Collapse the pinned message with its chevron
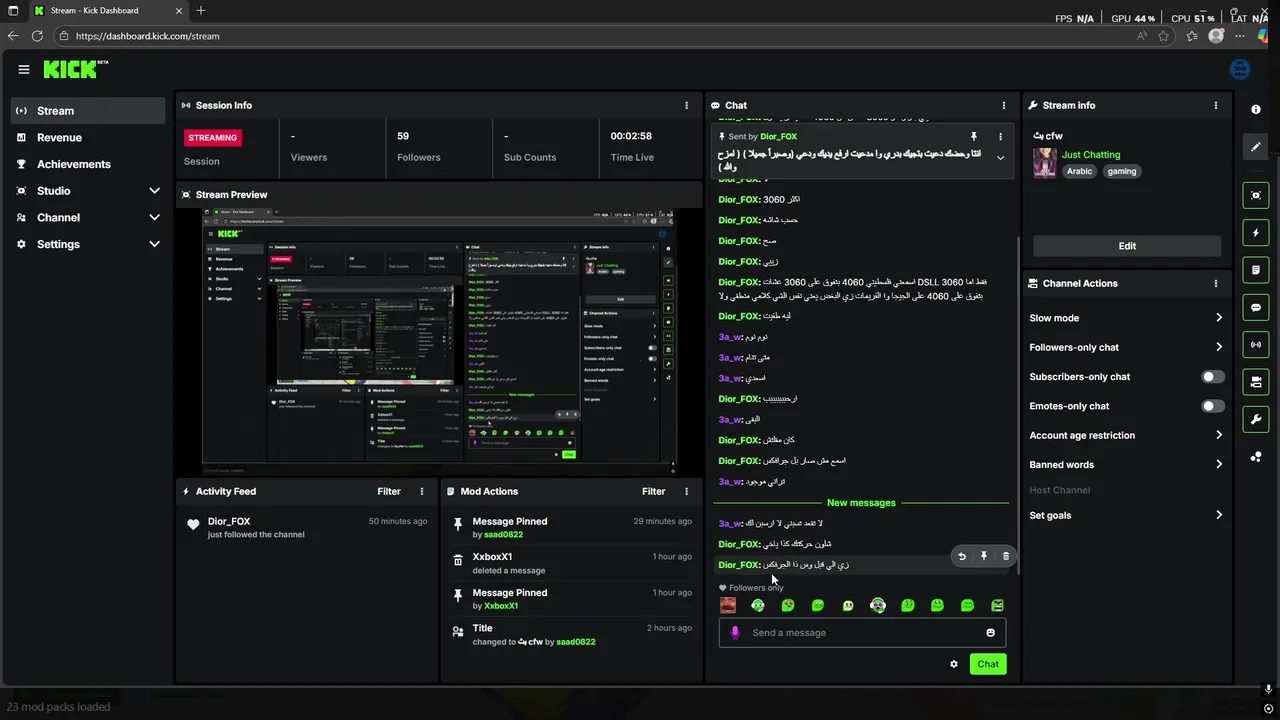The width and height of the screenshot is (1280, 720). point(1000,158)
